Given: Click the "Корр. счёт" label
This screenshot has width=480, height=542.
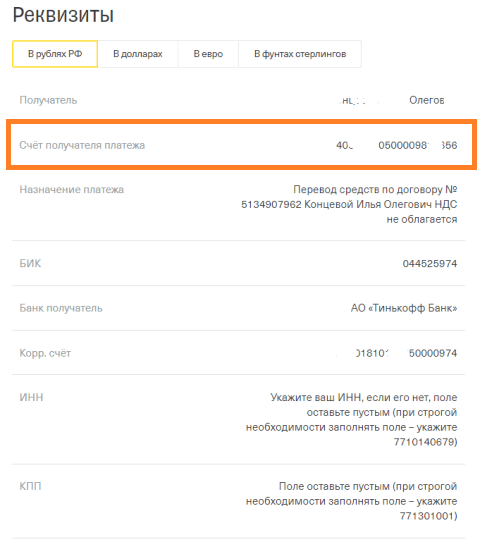Looking at the screenshot, I should pyautogui.click(x=45, y=353).
